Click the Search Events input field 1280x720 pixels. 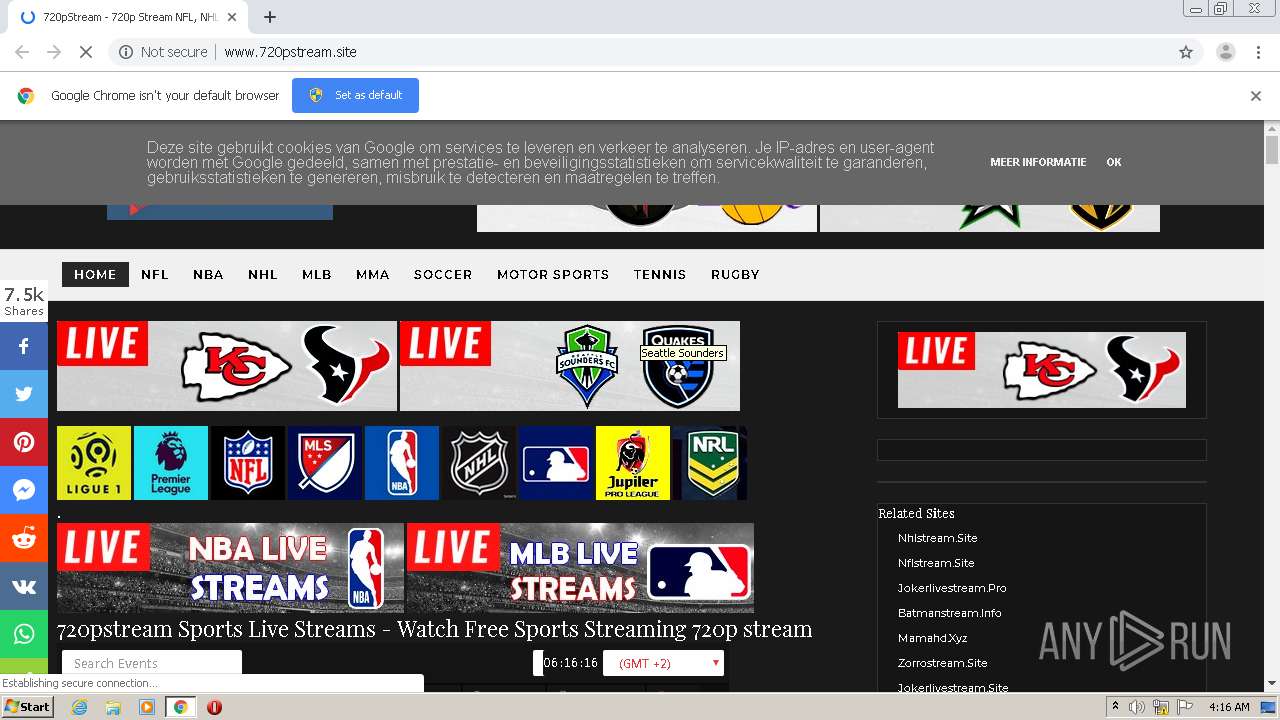(152, 663)
